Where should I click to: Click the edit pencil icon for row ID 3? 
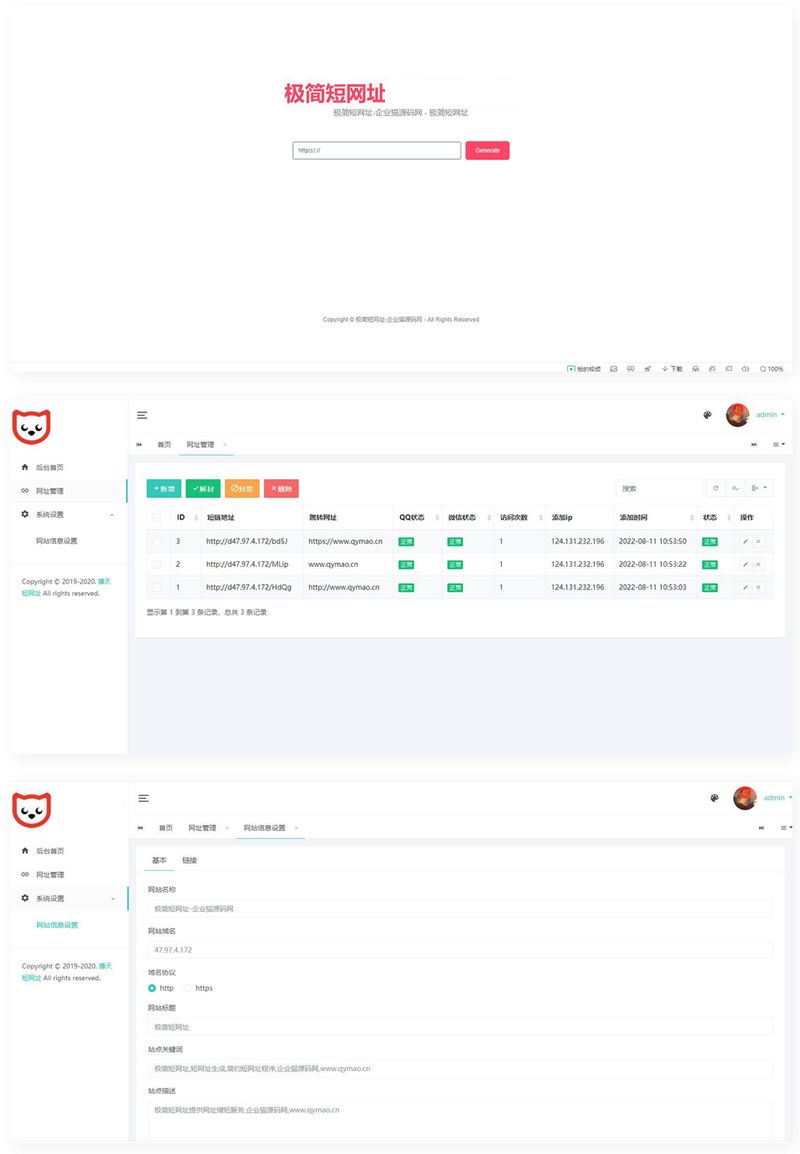pyautogui.click(x=745, y=541)
